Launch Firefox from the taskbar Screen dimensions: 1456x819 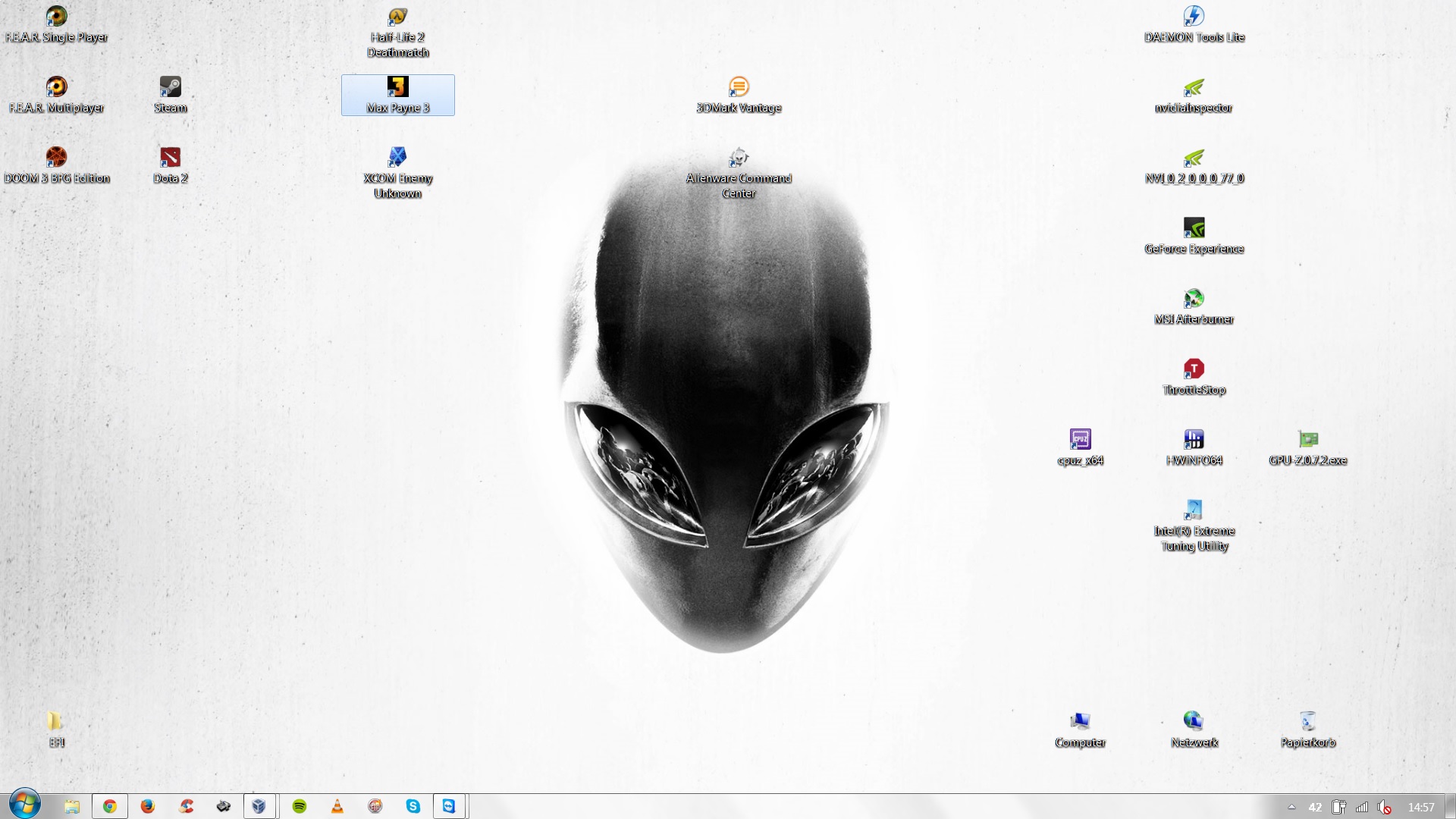tap(148, 806)
